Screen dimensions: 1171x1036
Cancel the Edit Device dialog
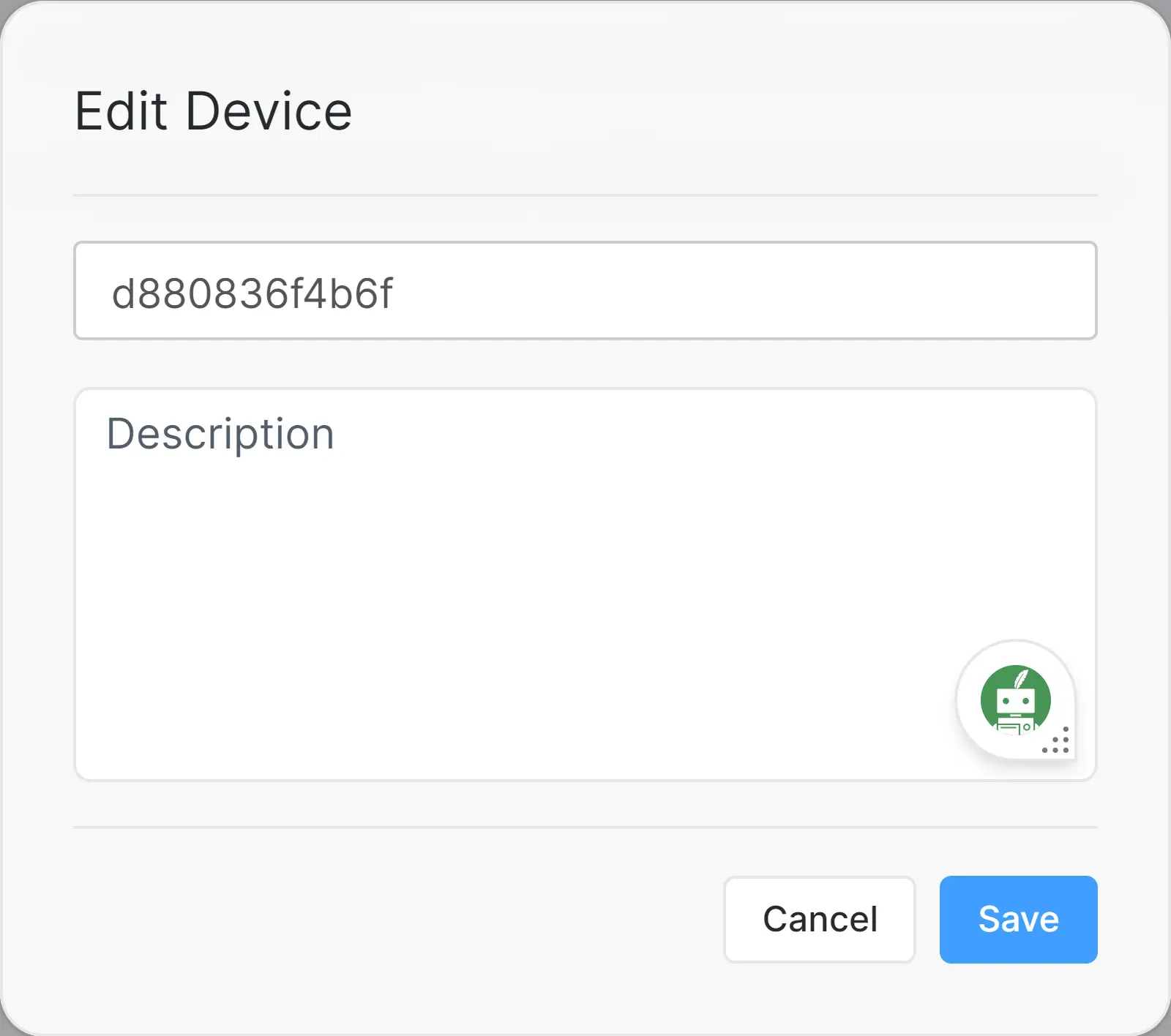[819, 919]
